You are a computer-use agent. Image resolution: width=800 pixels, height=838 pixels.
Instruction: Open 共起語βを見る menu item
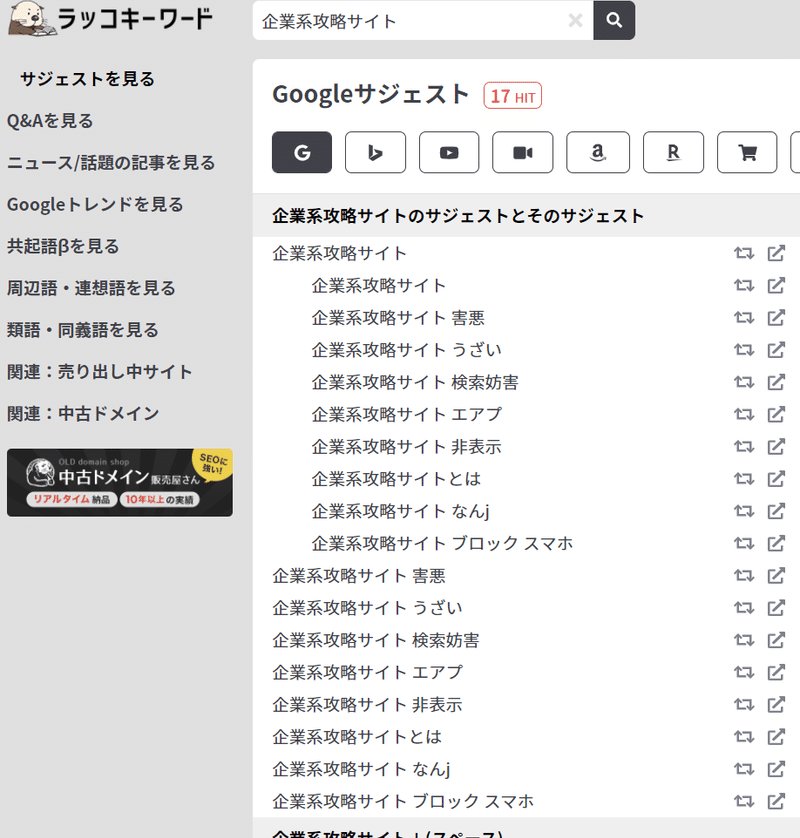[63, 246]
